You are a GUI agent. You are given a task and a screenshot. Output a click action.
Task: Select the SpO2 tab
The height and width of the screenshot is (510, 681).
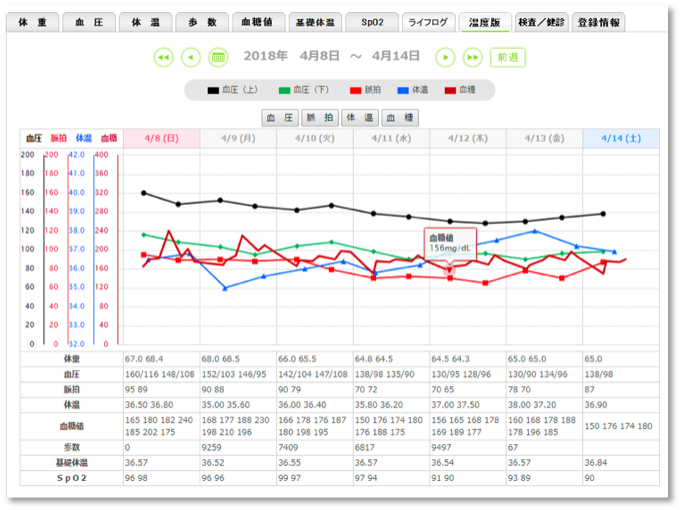tap(373, 22)
